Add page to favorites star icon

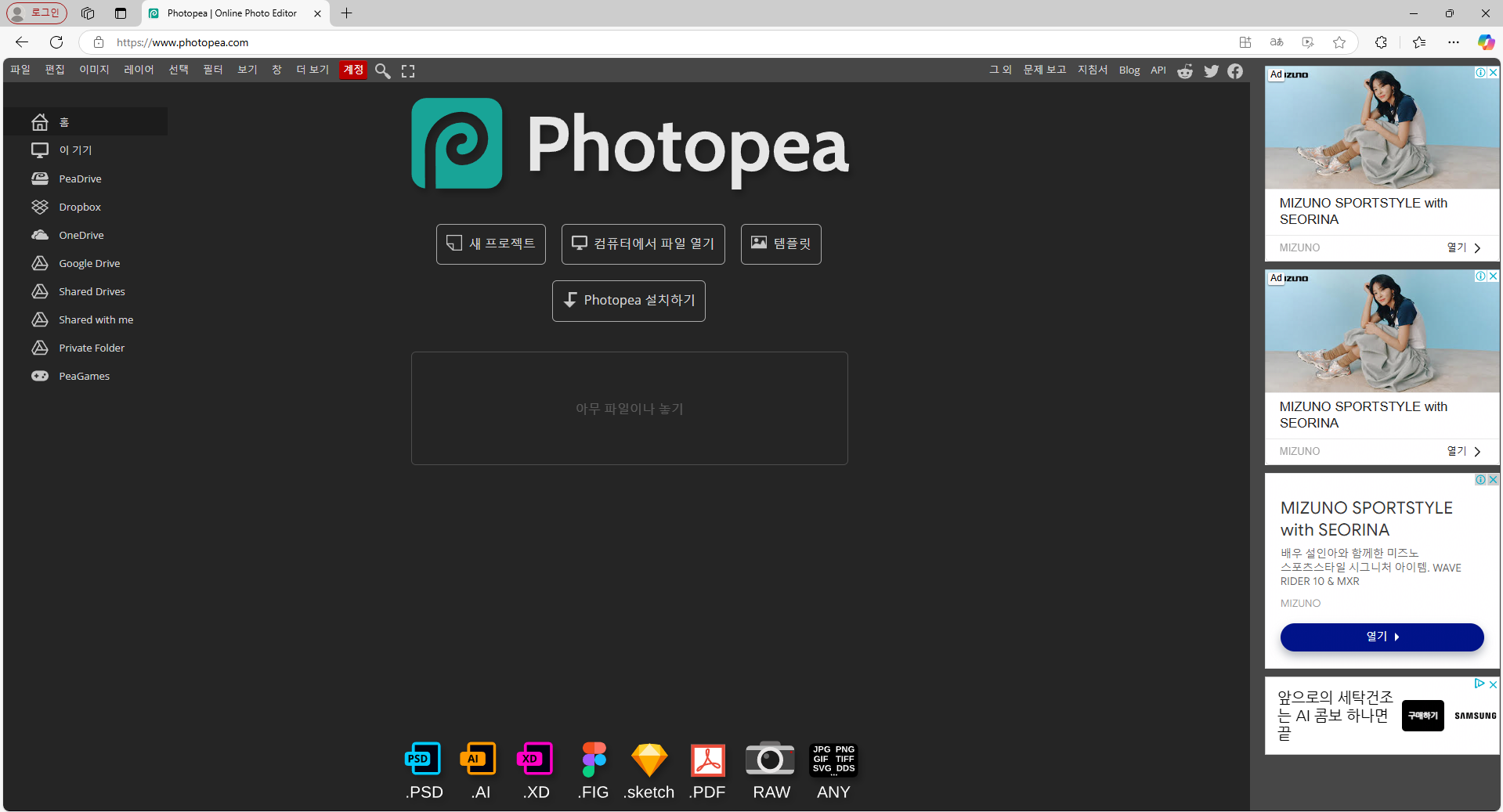pyautogui.click(x=1339, y=42)
